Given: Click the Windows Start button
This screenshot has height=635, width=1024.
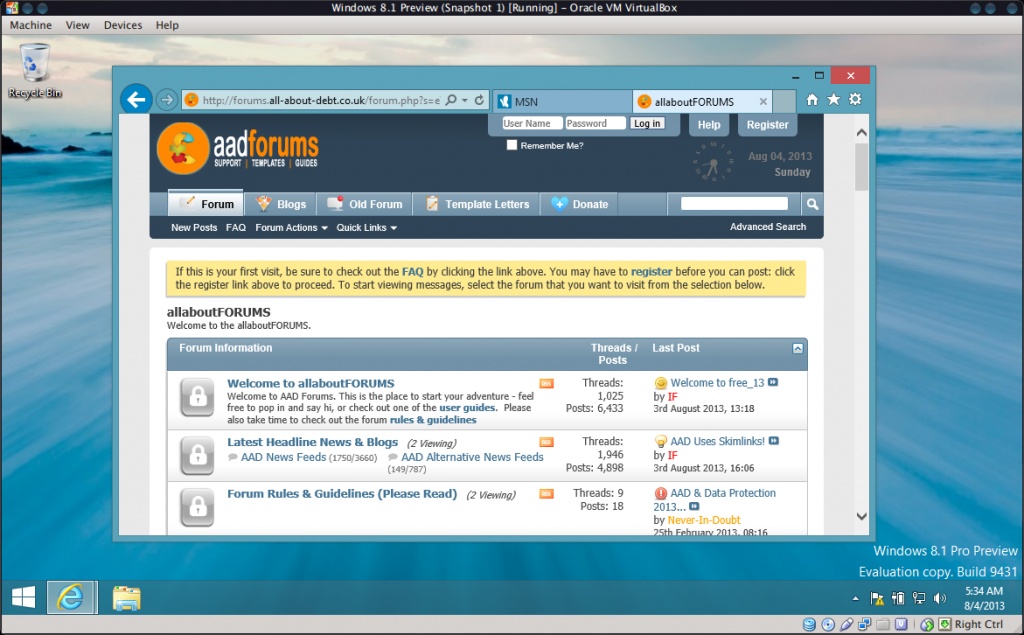Looking at the screenshot, I should click(24, 597).
